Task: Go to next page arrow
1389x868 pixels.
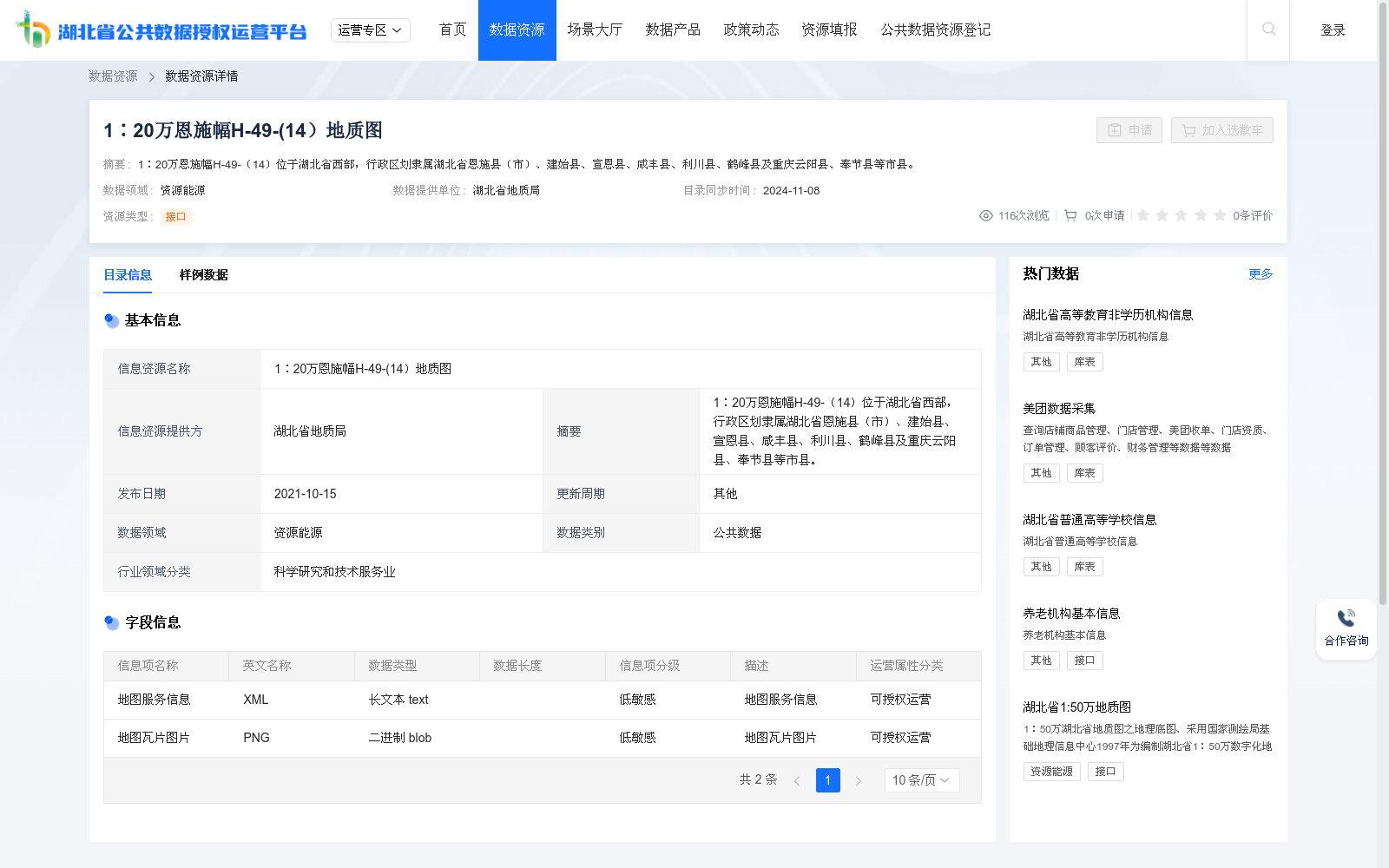Action: (x=859, y=781)
